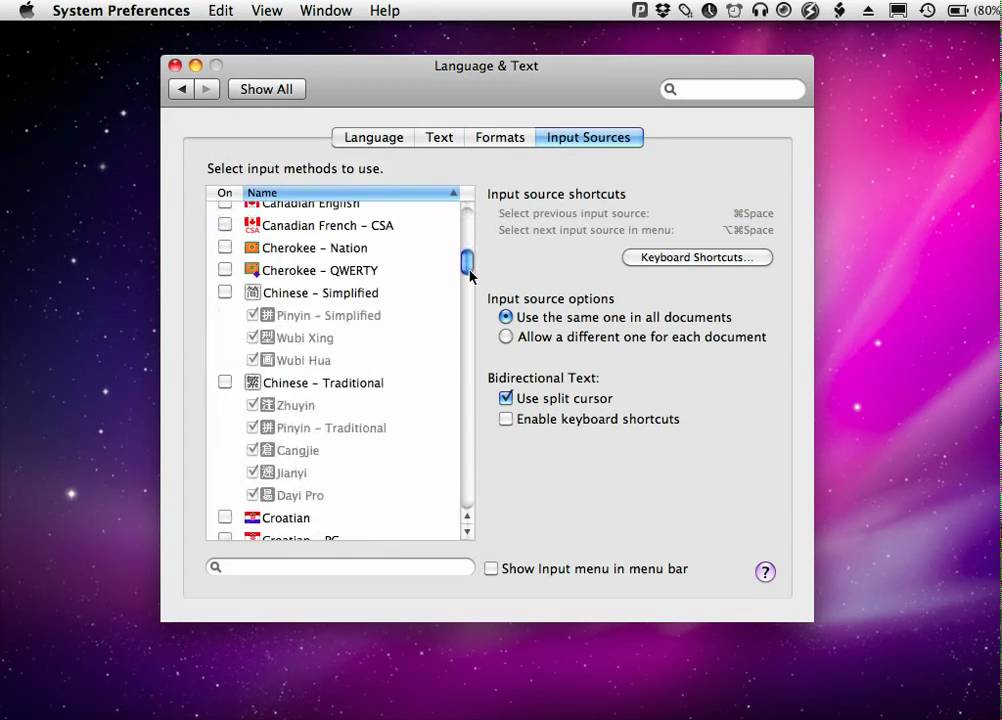The height and width of the screenshot is (720, 1002).
Task: Click the battery status icon
Action: tap(957, 10)
